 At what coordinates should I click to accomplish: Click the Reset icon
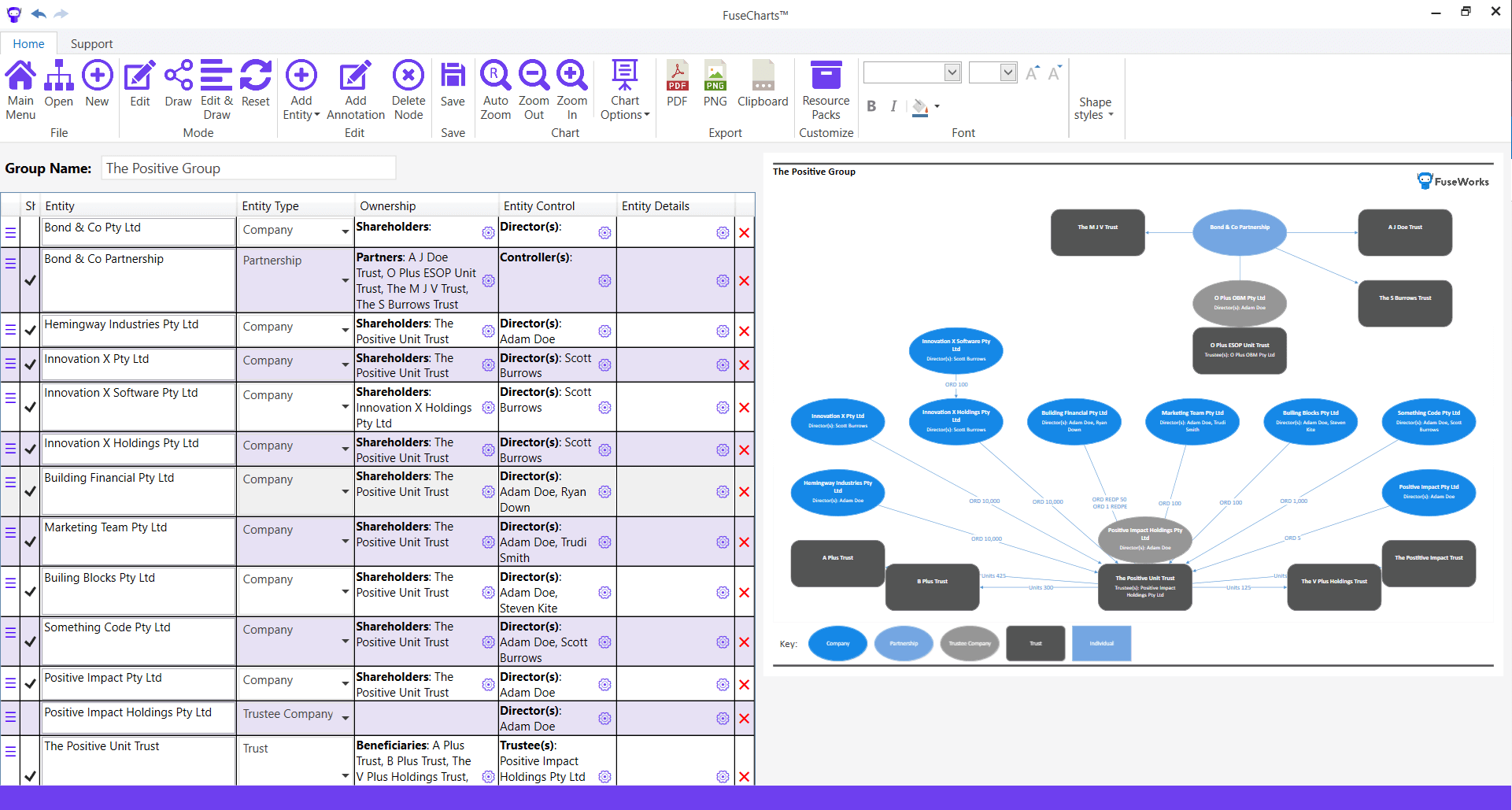[256, 83]
